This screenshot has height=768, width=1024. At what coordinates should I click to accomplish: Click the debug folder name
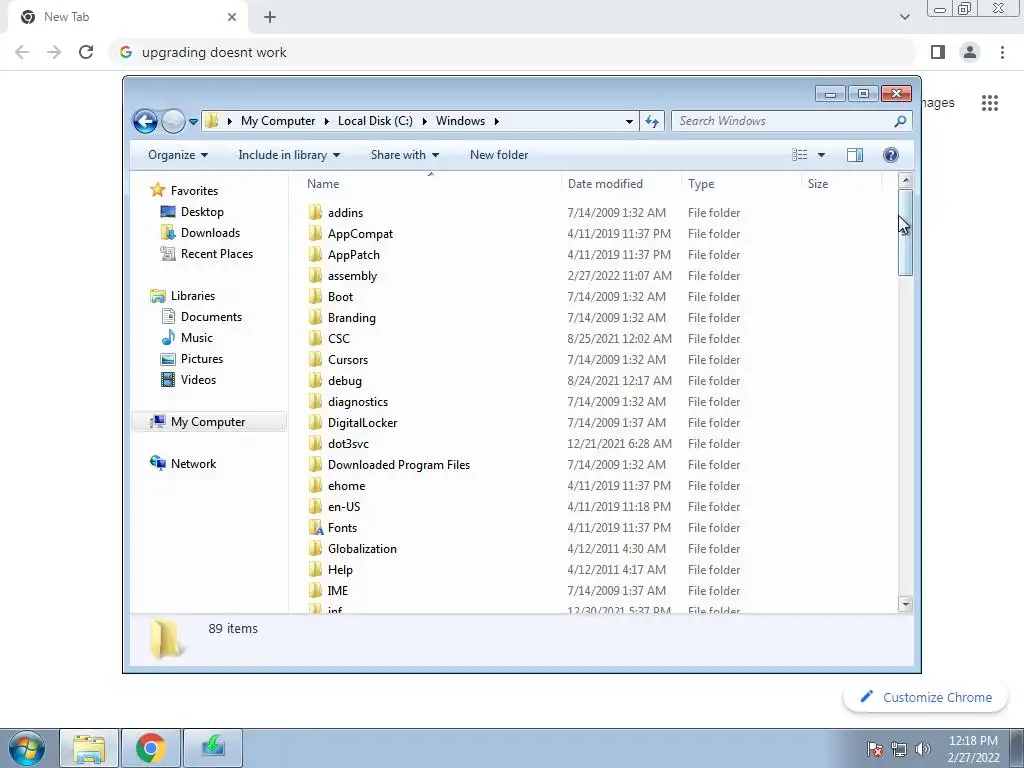[345, 381]
